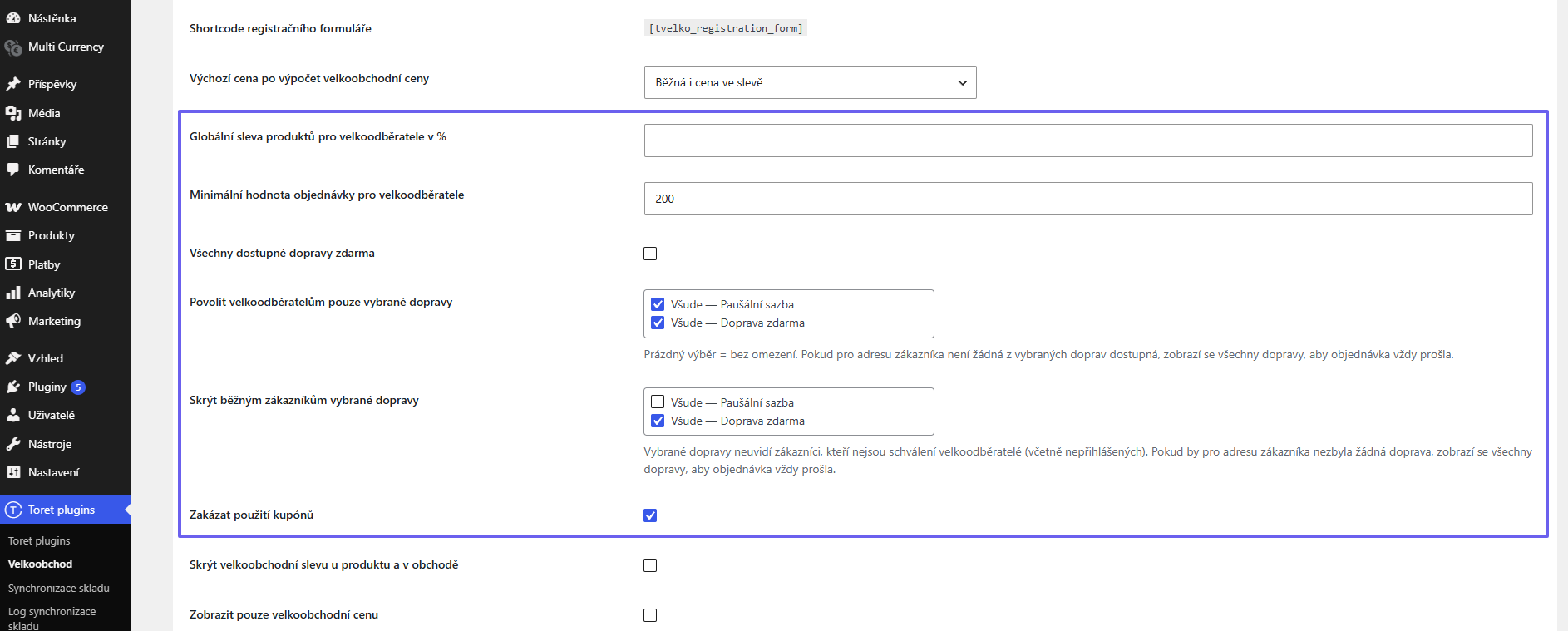Viewport: 1568px width, 631px height.
Task: Open Synchronizace skladu submenu item
Action: pyautogui.click(x=59, y=588)
